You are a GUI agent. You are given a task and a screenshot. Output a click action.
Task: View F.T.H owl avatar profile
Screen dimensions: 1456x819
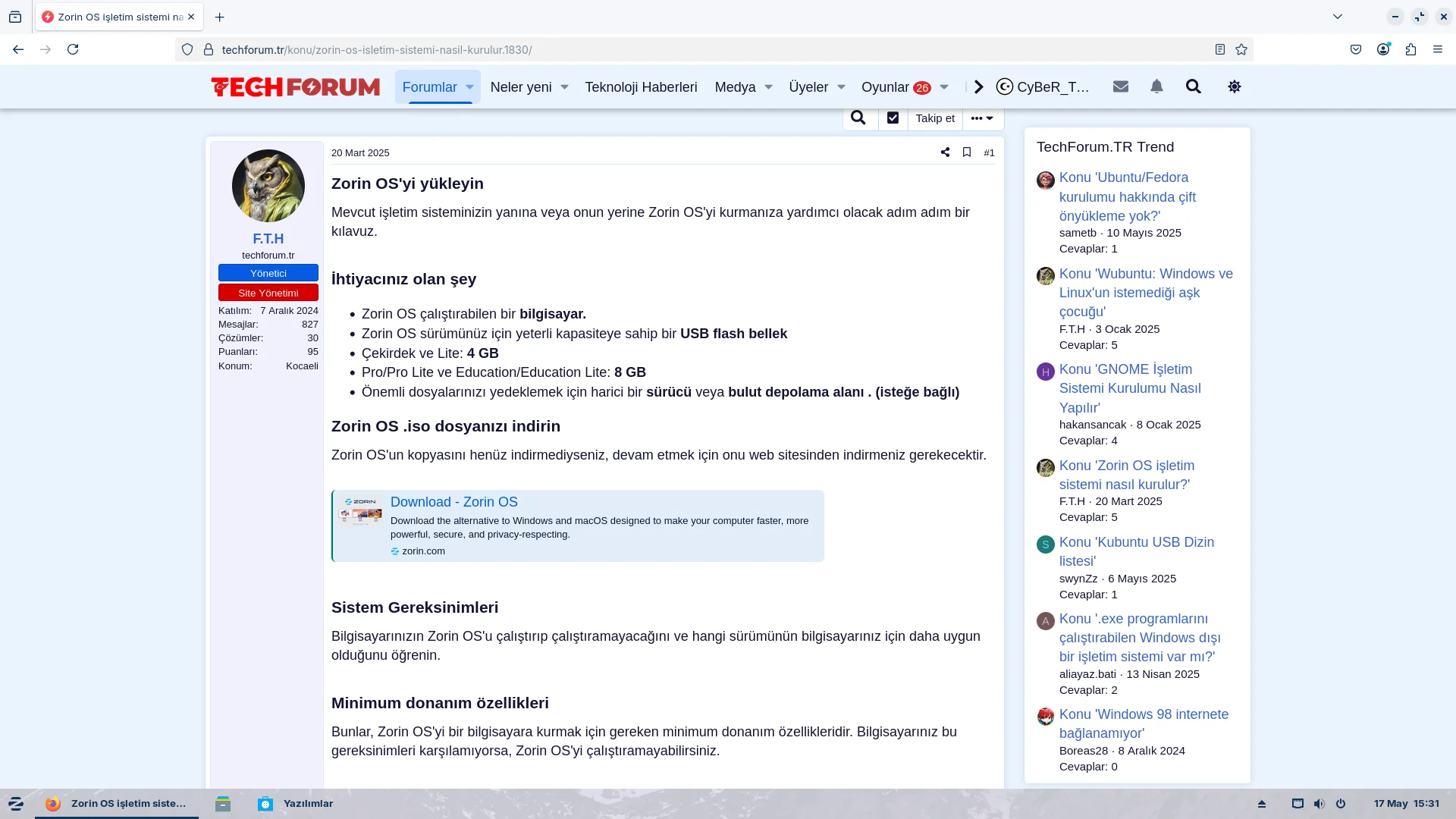268,186
